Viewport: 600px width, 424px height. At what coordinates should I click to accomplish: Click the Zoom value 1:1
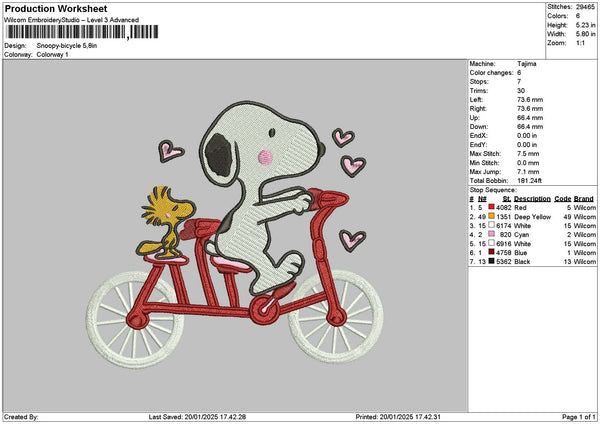click(580, 43)
